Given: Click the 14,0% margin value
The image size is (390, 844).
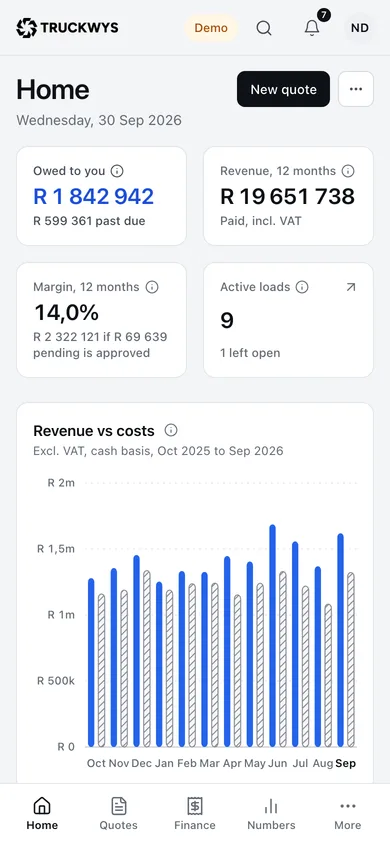Looking at the screenshot, I should coord(67,313).
